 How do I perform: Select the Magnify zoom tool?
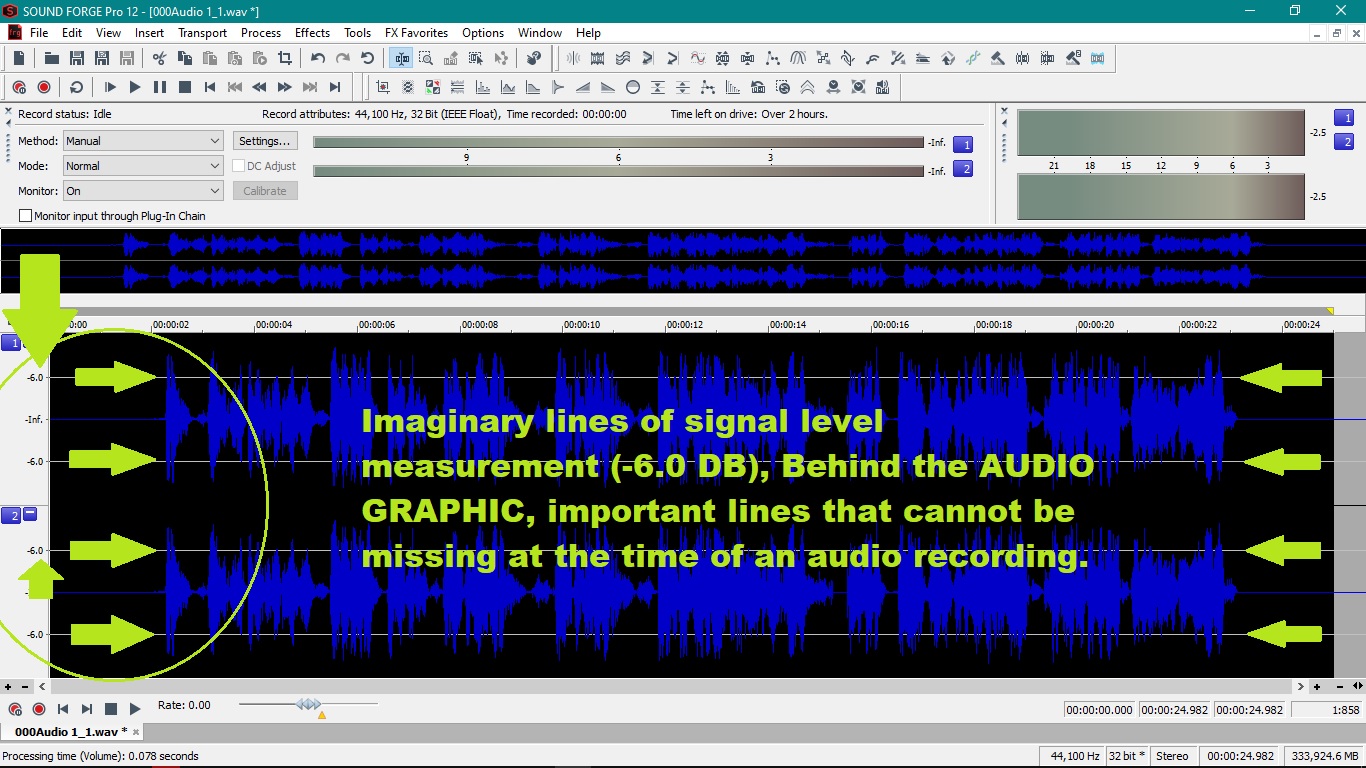pos(426,59)
